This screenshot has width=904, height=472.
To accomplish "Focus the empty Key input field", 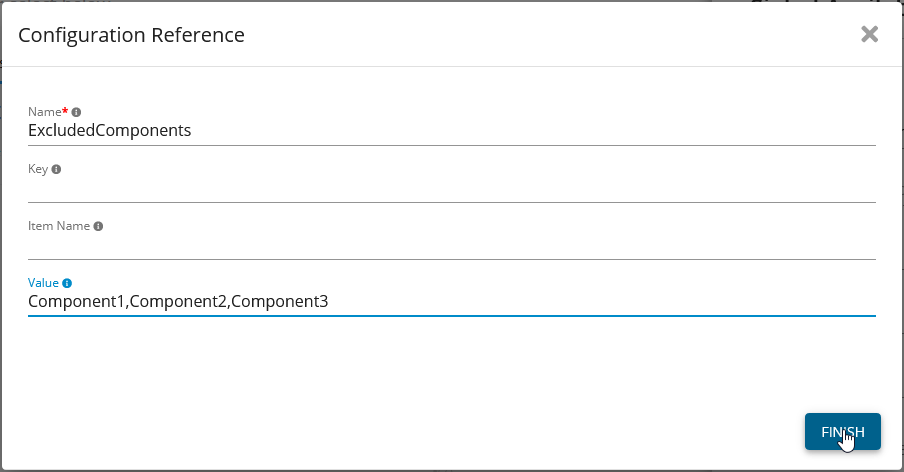I will pos(450,188).
